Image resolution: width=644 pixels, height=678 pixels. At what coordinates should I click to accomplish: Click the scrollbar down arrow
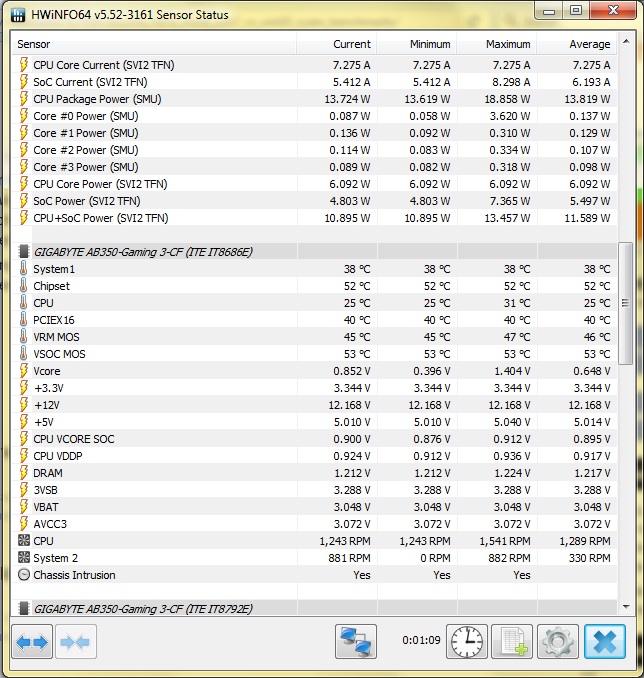[626, 608]
